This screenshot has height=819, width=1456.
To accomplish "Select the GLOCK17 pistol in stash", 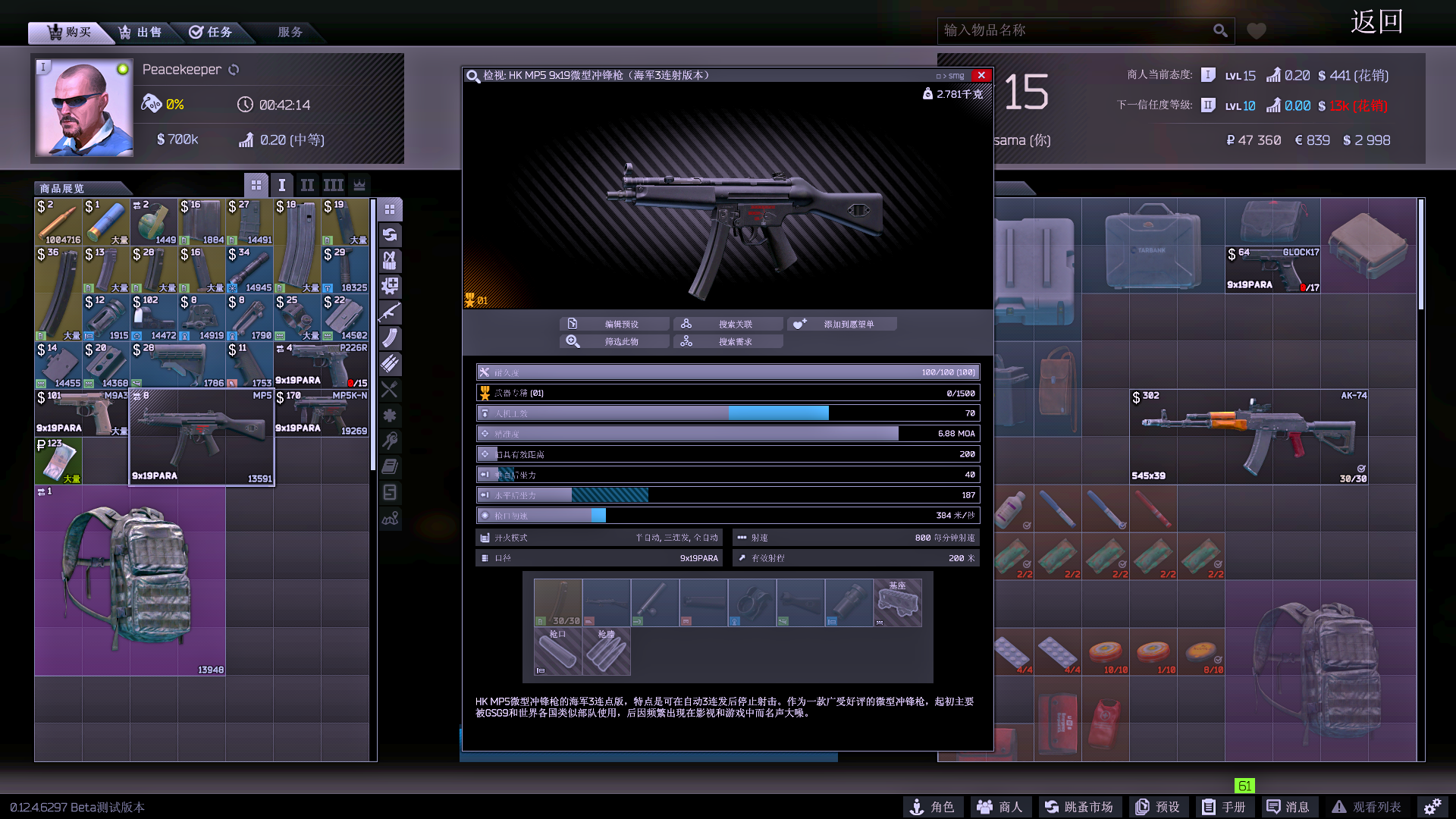I will point(1272,269).
